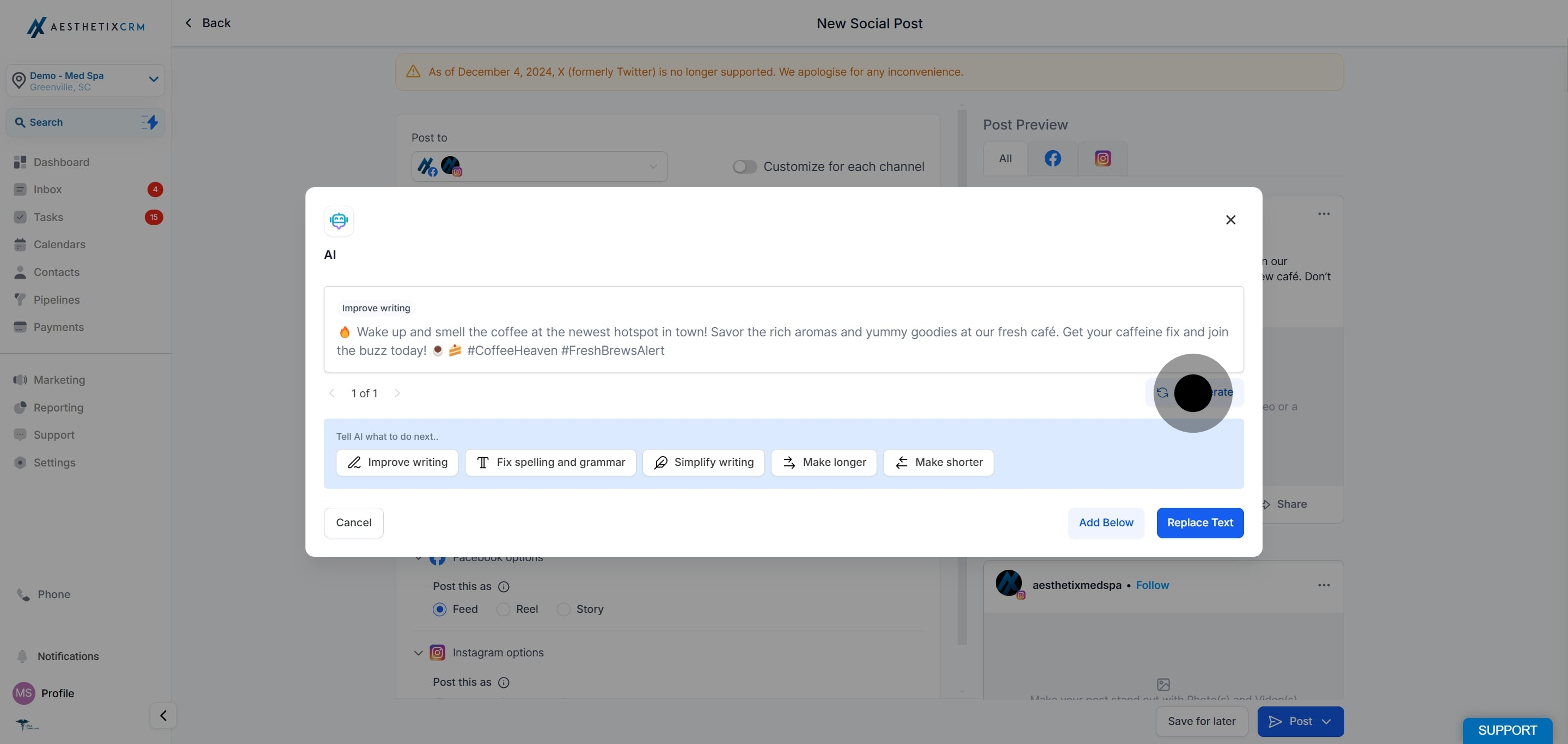Open the Facebook preview tab
The width and height of the screenshot is (1568, 744).
click(x=1052, y=159)
